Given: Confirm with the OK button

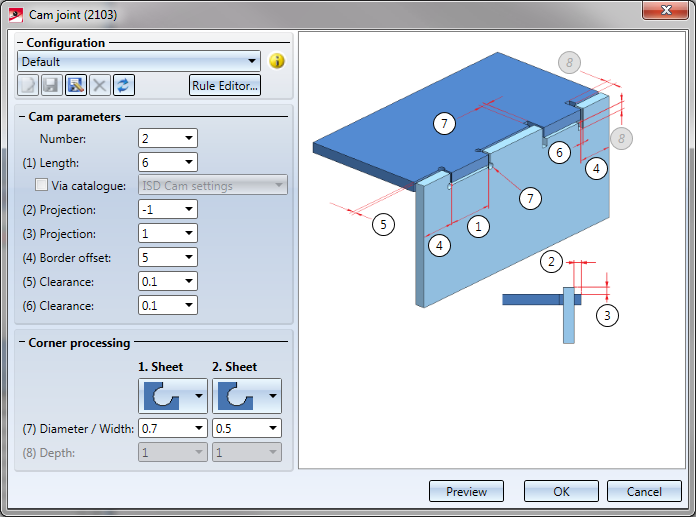Looking at the screenshot, I should pos(561,491).
